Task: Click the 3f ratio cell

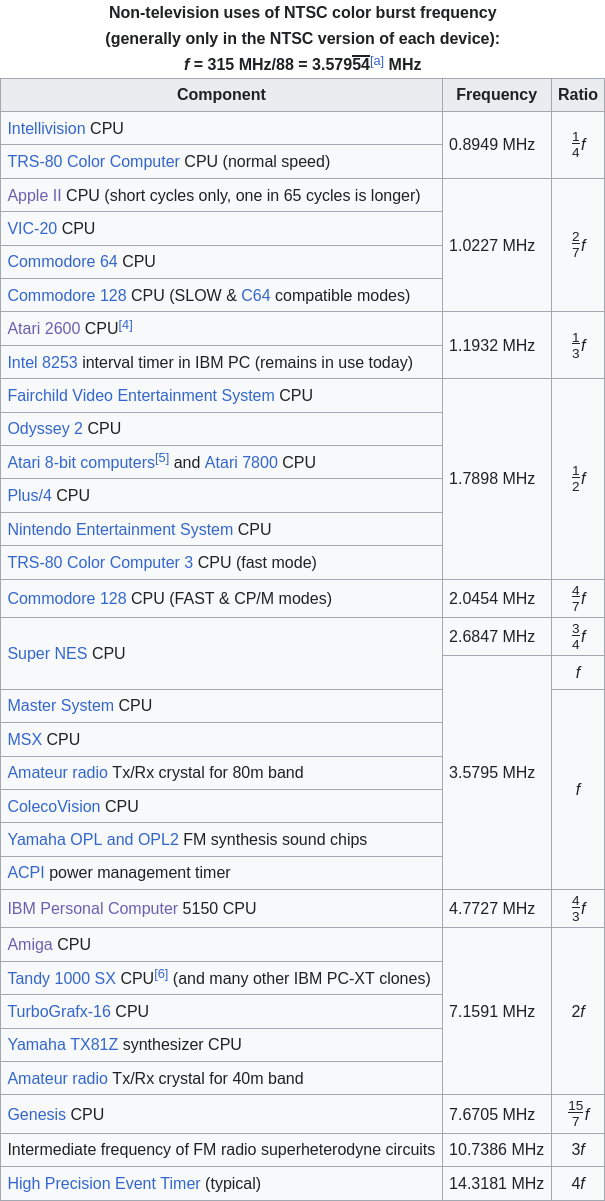Action: click(x=578, y=1149)
